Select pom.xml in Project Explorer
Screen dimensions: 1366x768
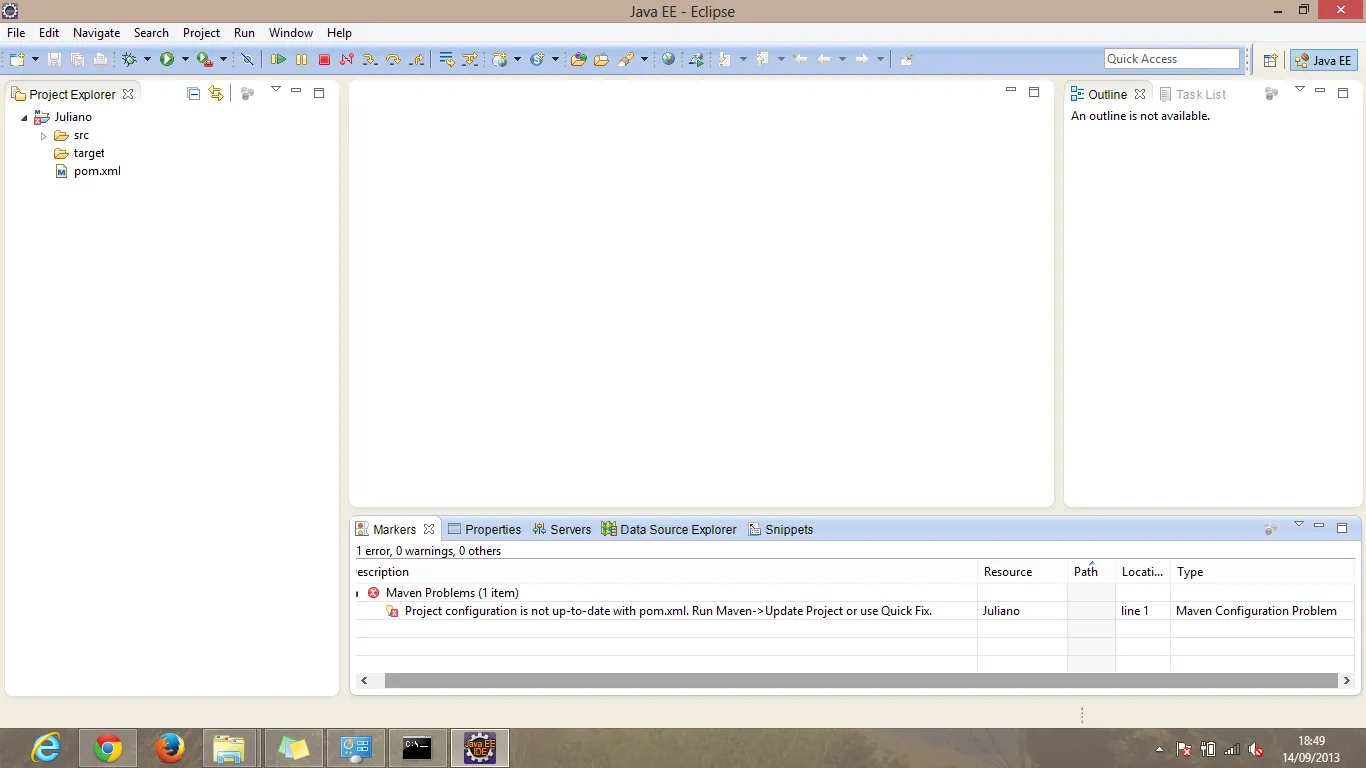[88, 172]
